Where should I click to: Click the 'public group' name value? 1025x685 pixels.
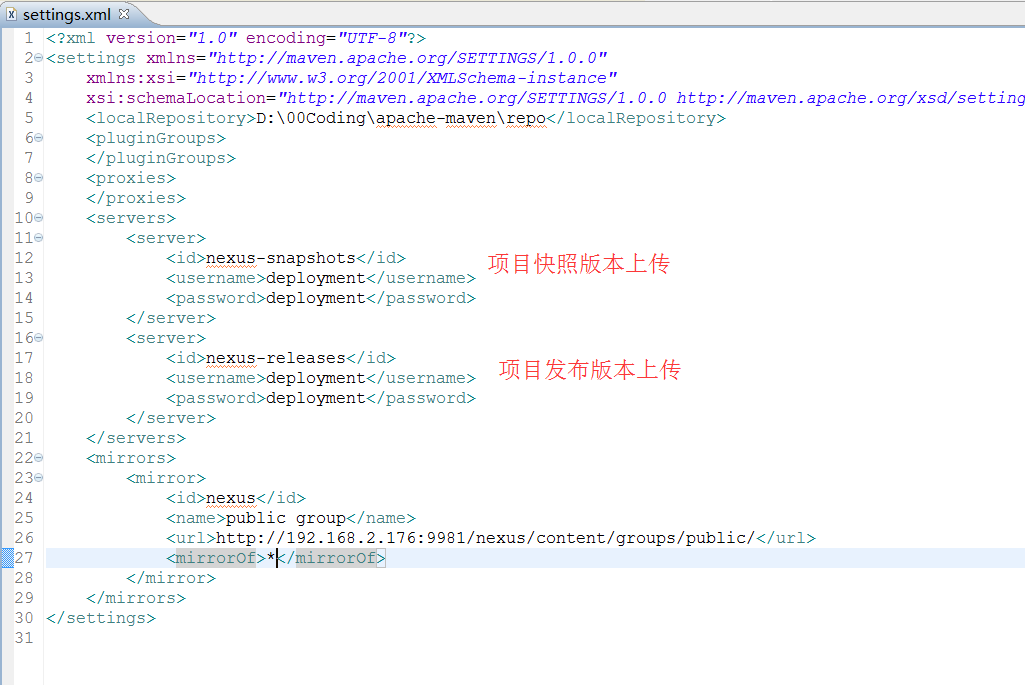coord(286,518)
